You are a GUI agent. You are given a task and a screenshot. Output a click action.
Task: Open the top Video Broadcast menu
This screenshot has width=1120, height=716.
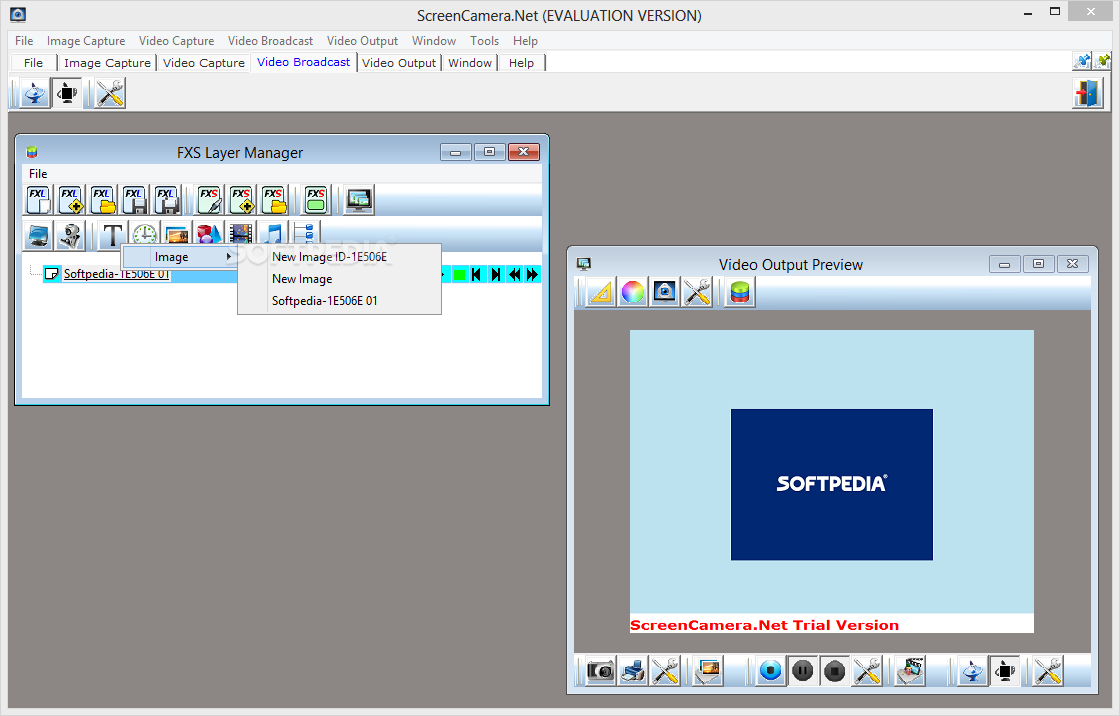pos(270,41)
